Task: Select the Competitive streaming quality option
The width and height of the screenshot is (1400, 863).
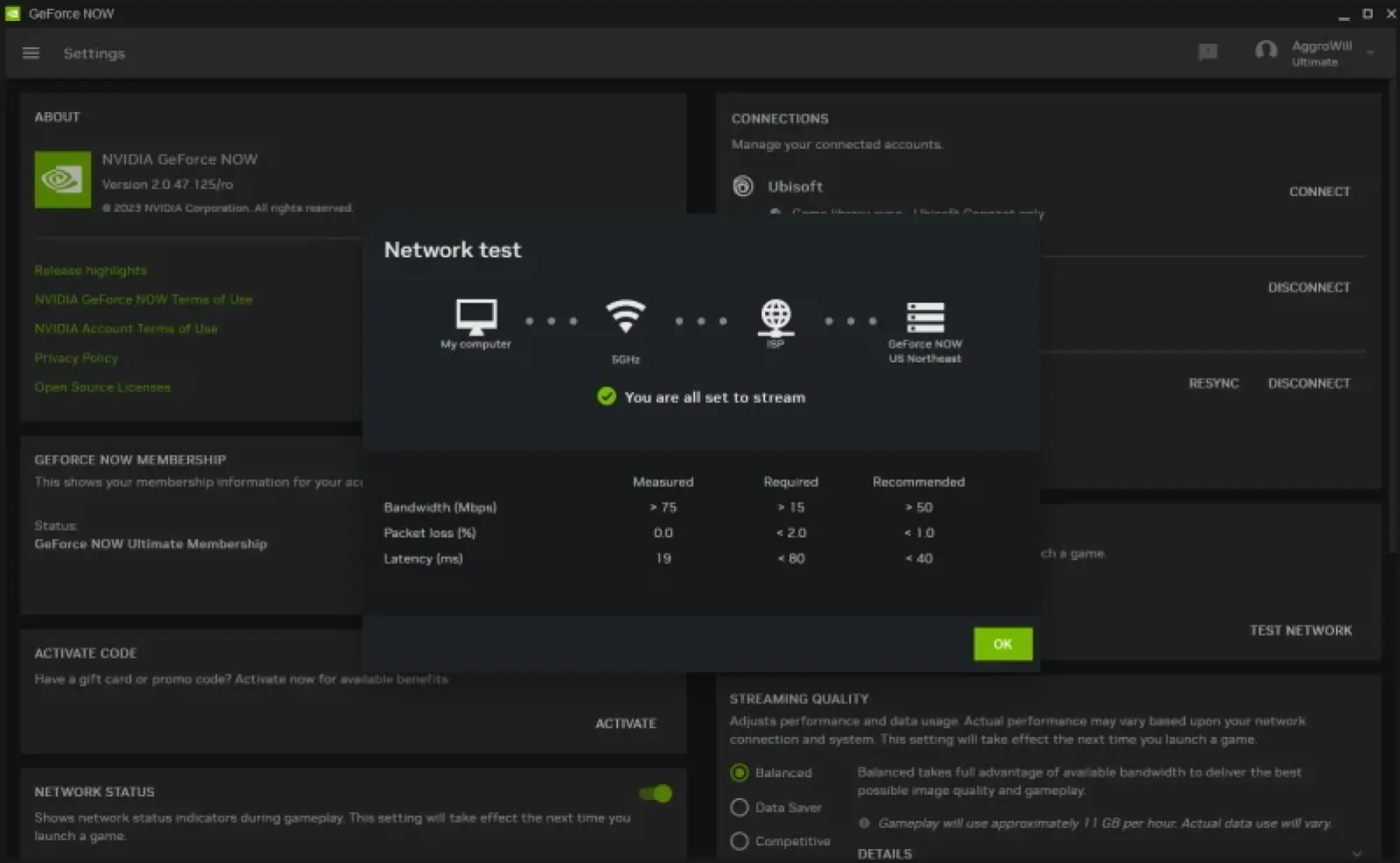Action: 739,841
